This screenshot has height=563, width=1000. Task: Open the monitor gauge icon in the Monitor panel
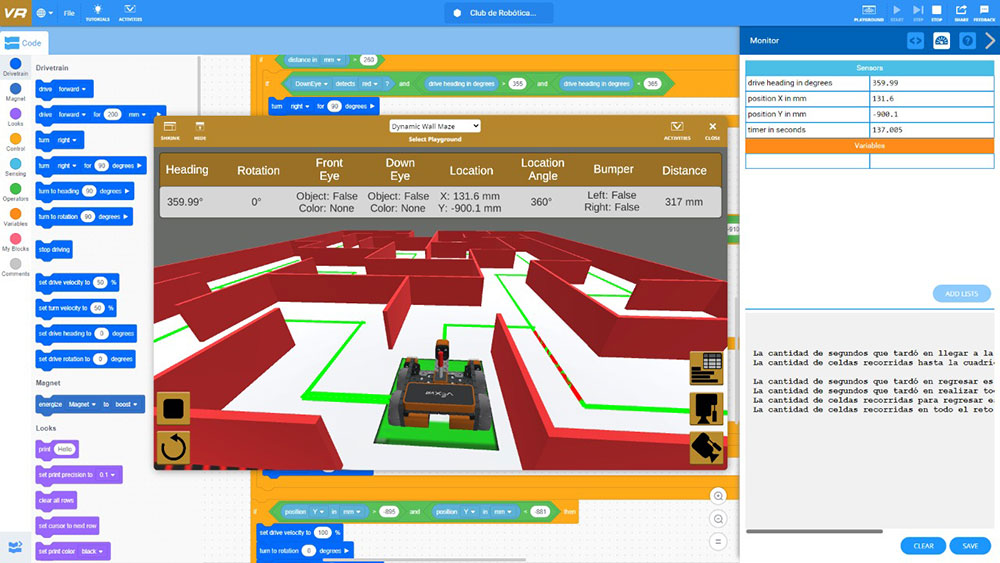(x=941, y=41)
